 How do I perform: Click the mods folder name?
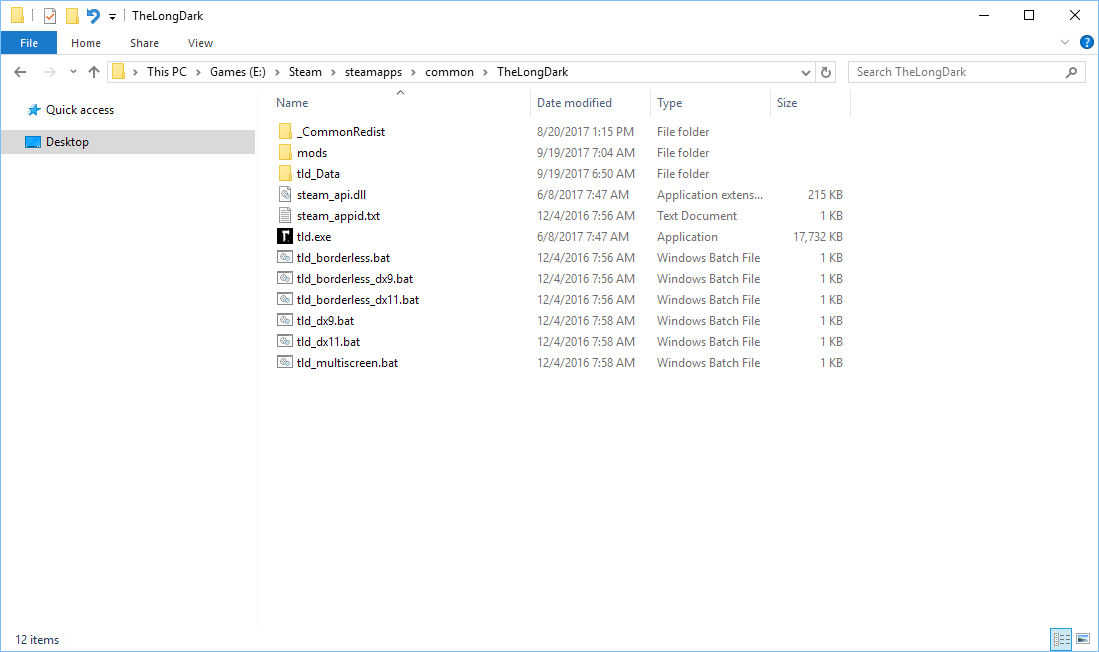312,153
